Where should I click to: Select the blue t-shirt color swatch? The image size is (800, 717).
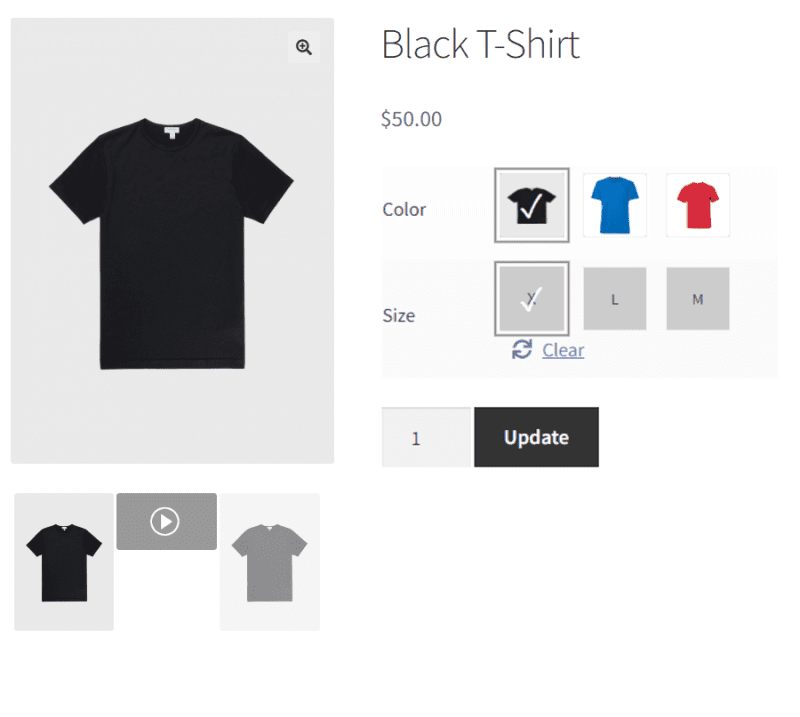pos(614,204)
